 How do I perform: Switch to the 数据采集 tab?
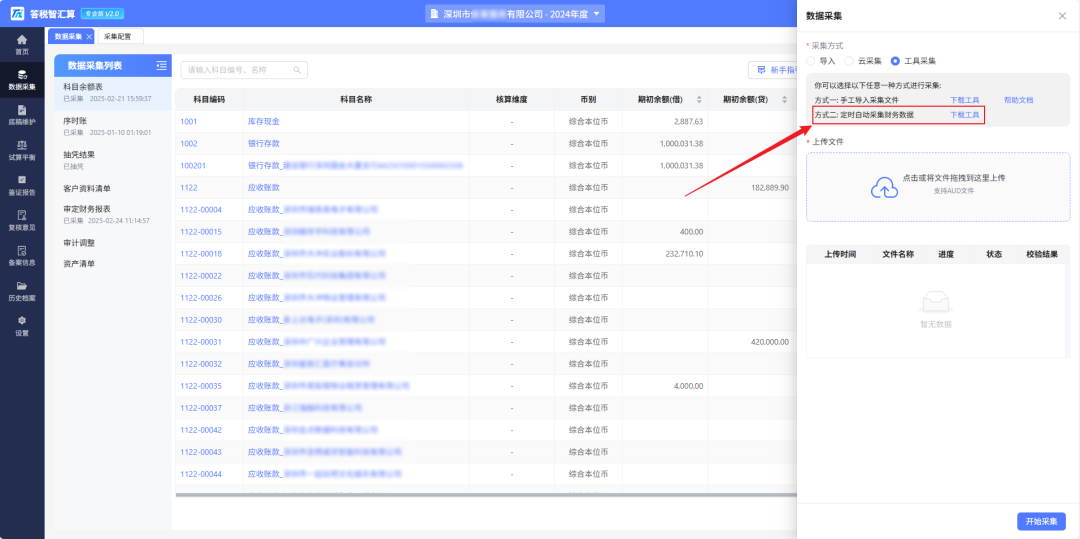68,36
